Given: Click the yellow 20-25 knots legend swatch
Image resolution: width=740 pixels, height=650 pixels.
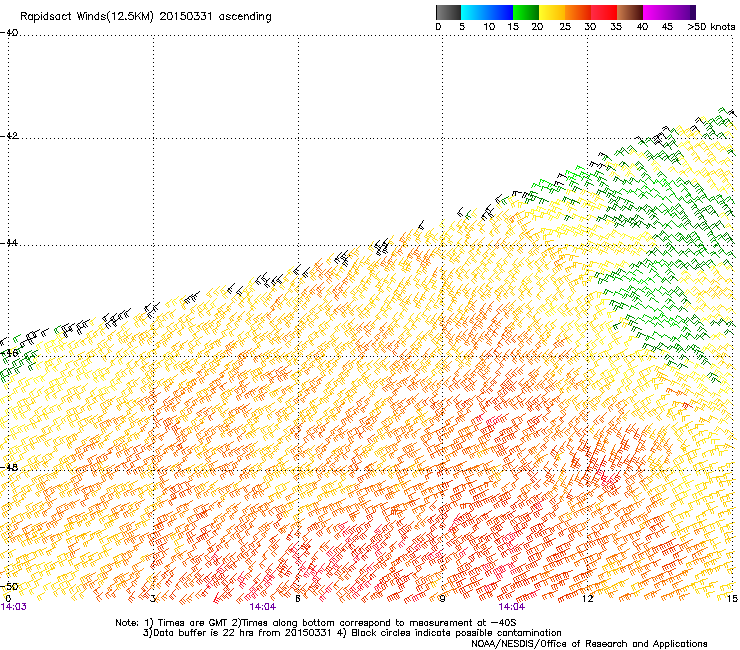Looking at the screenshot, I should (x=552, y=12).
